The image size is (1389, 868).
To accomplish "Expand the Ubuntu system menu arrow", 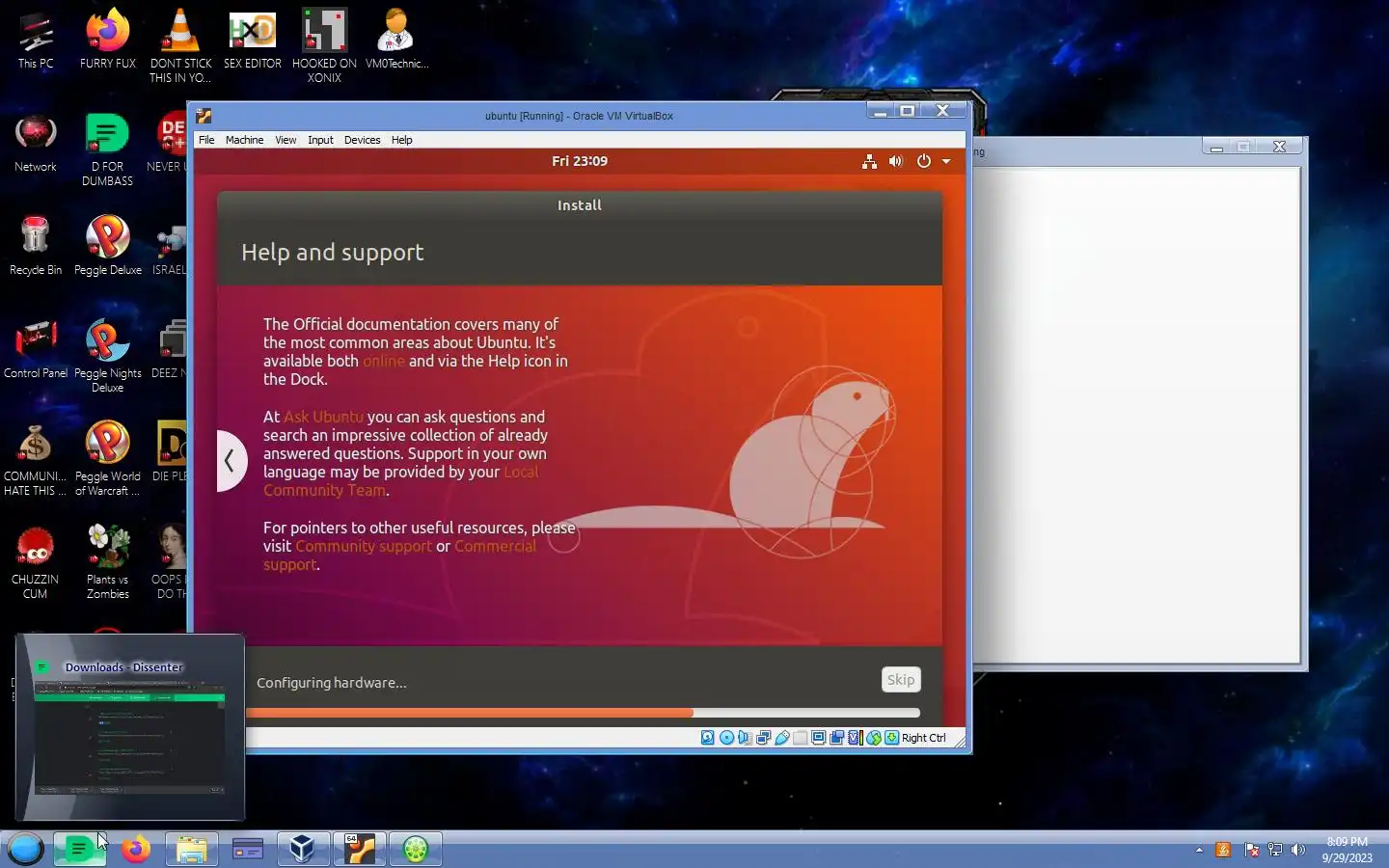I will [946, 161].
